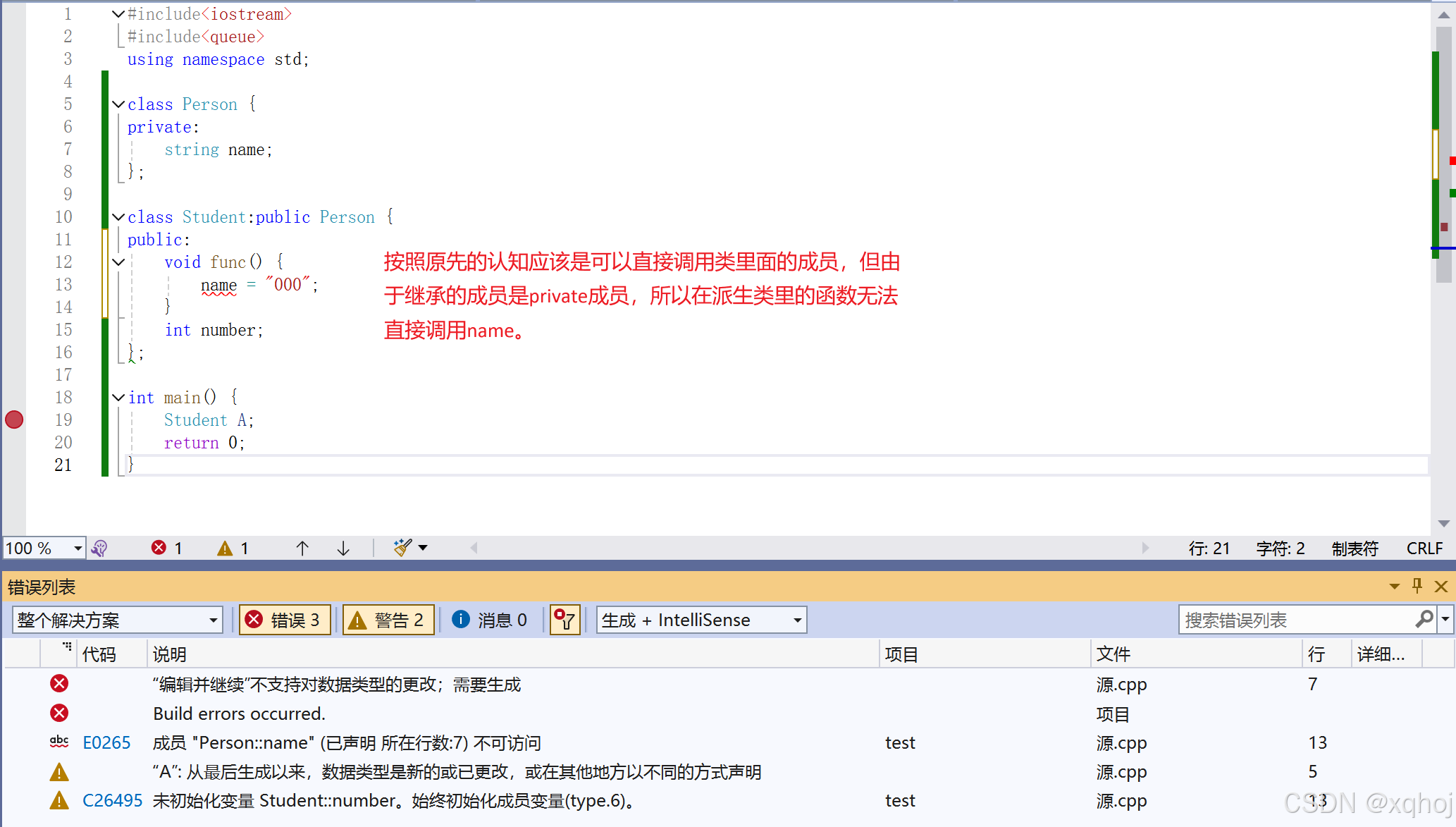Collapse the class Person code block

coord(118,104)
